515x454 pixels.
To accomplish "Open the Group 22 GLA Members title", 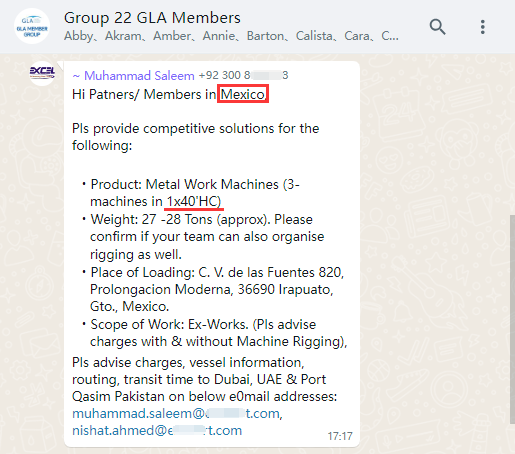I will [x=152, y=18].
